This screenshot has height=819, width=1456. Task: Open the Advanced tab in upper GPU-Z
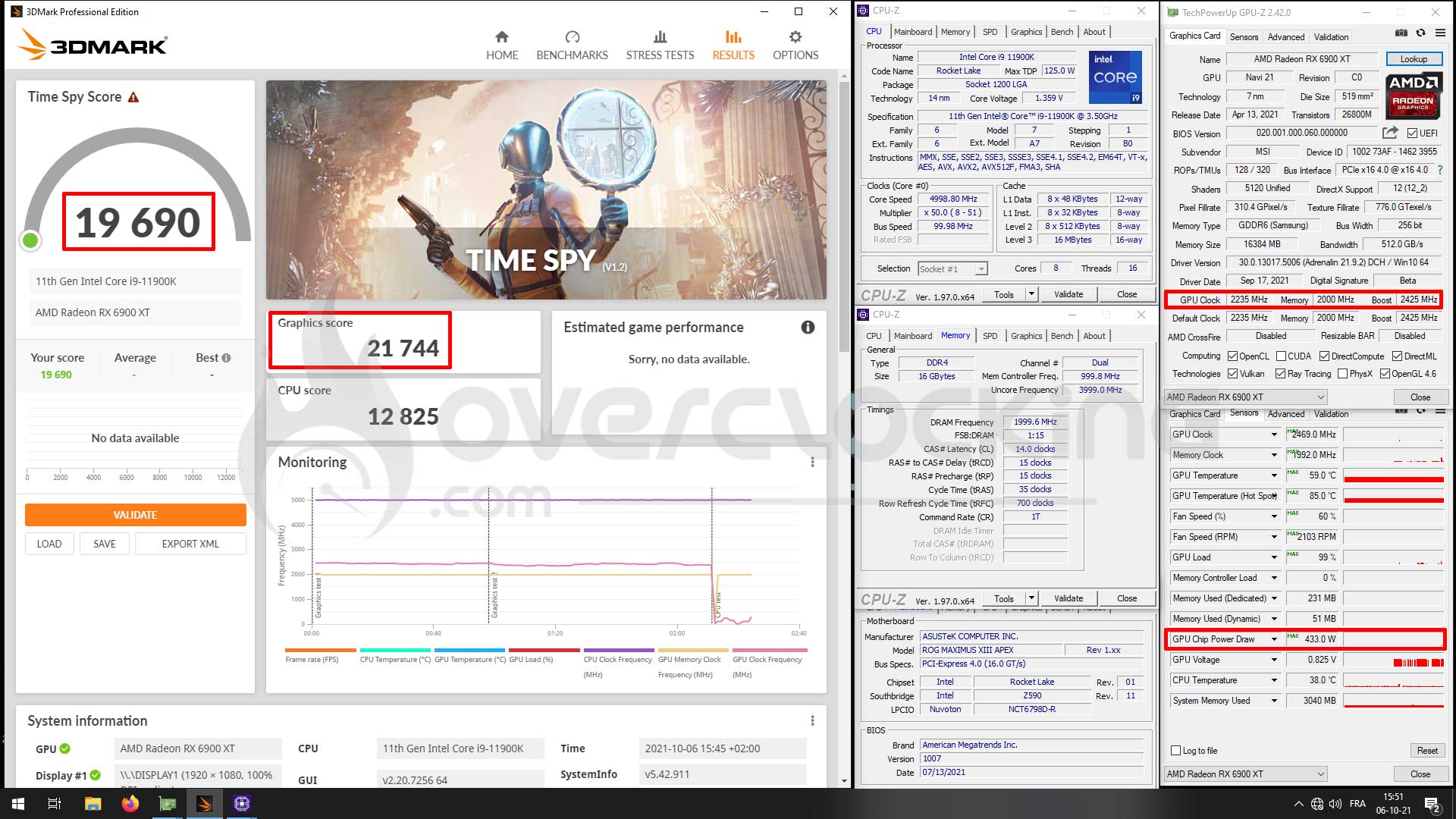click(1286, 37)
